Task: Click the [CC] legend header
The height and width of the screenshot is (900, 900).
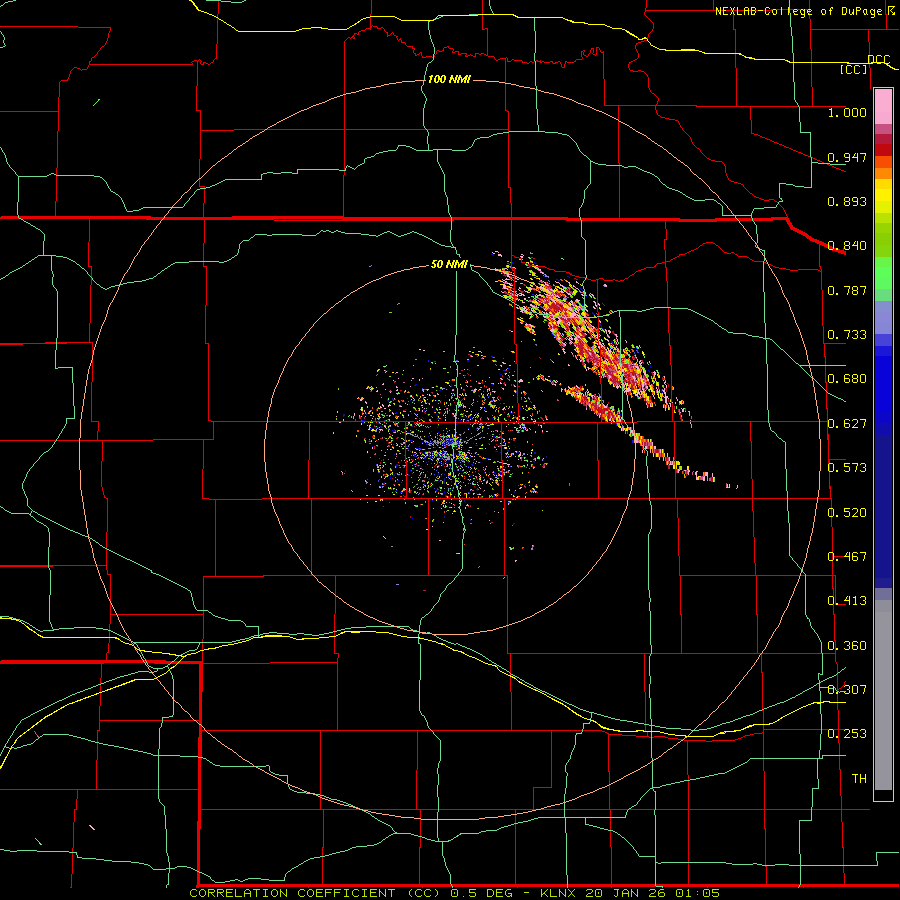Action: 854,69
